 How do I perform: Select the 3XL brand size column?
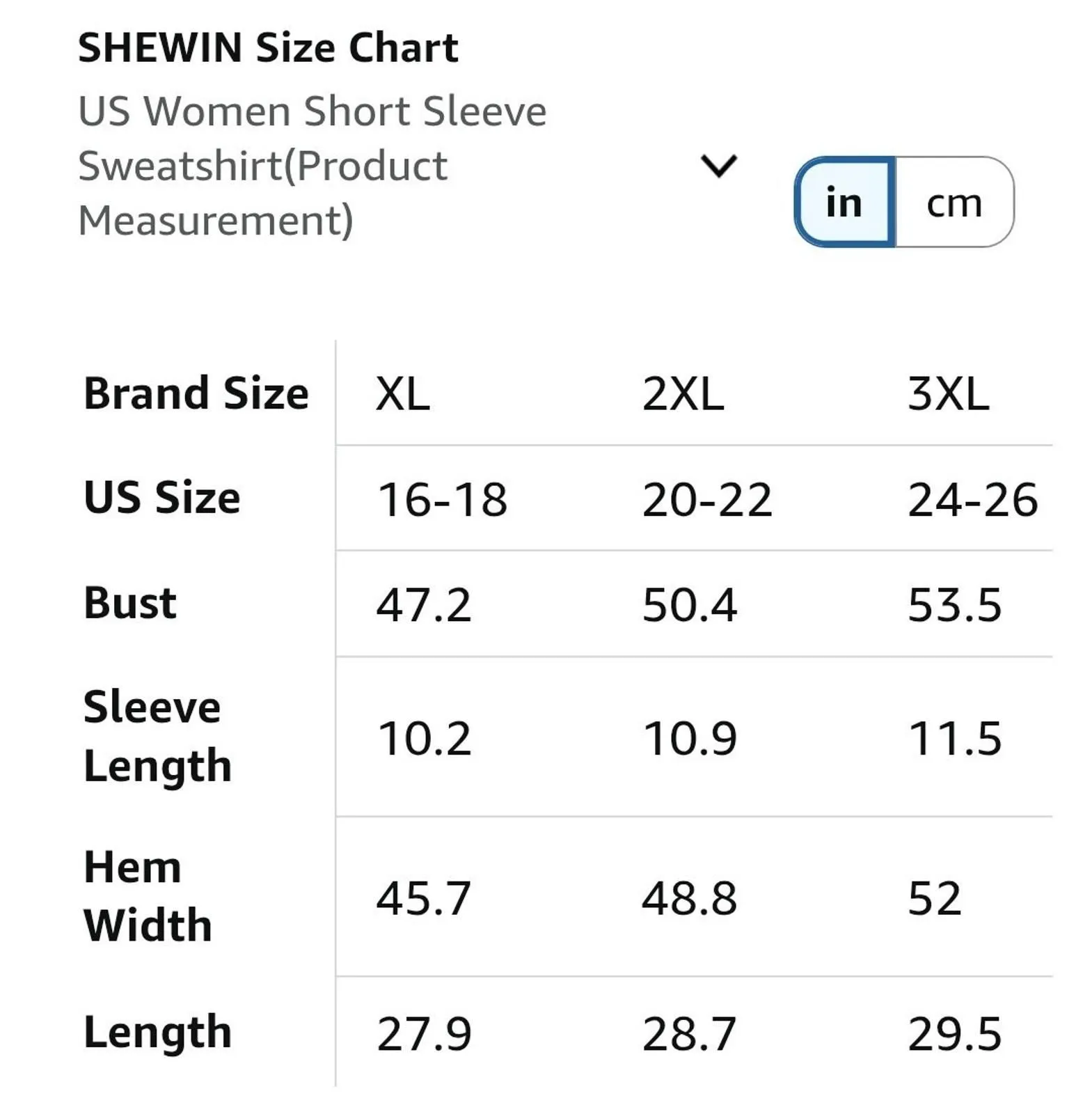coord(948,394)
